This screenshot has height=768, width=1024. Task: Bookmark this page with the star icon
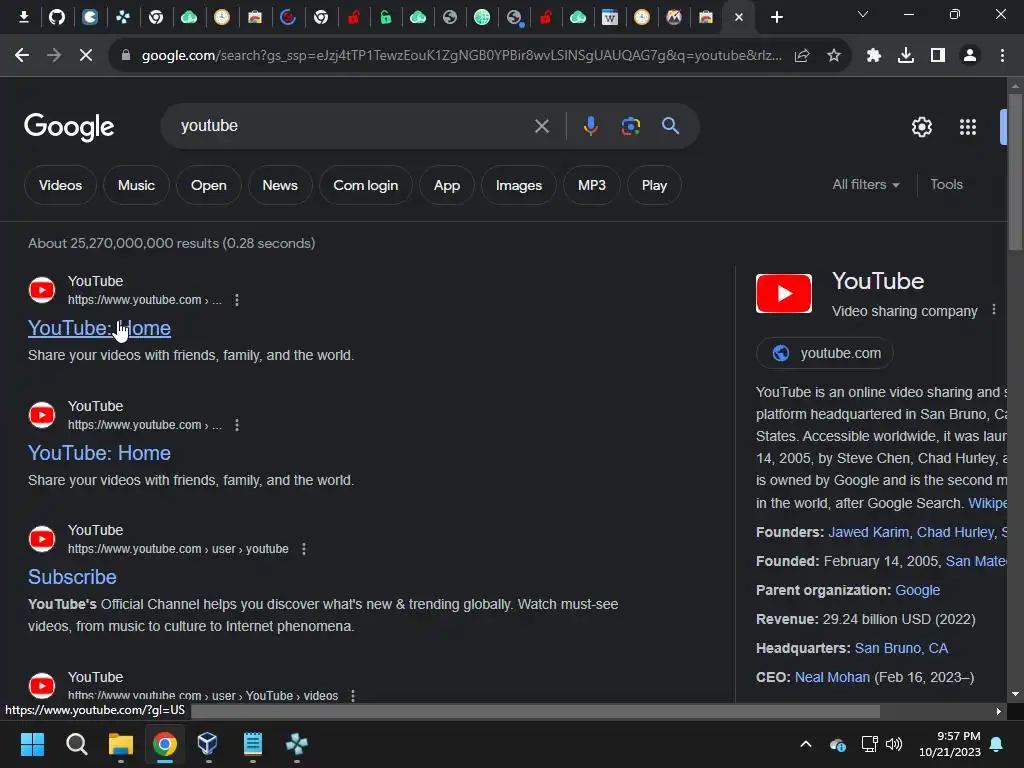[833, 56]
